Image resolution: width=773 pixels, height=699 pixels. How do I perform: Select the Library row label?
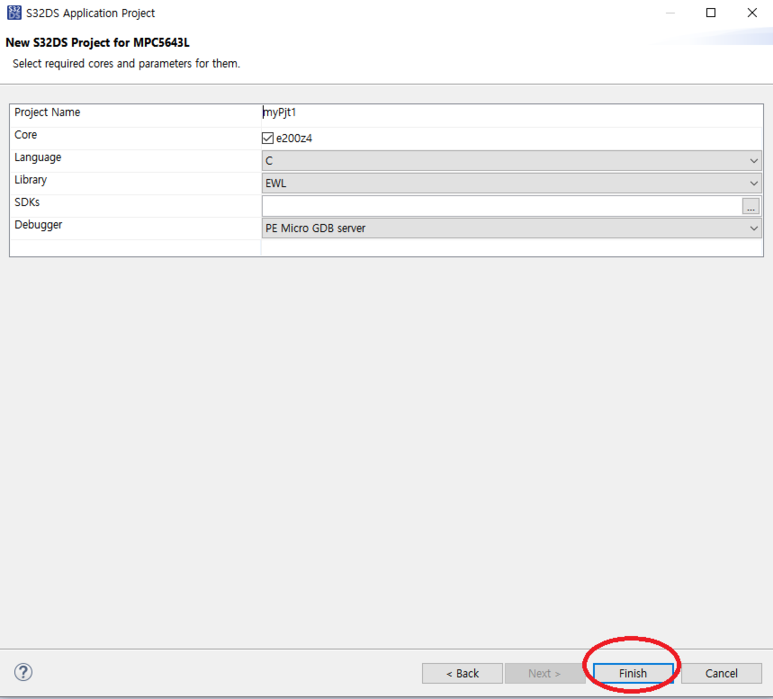tap(31, 180)
